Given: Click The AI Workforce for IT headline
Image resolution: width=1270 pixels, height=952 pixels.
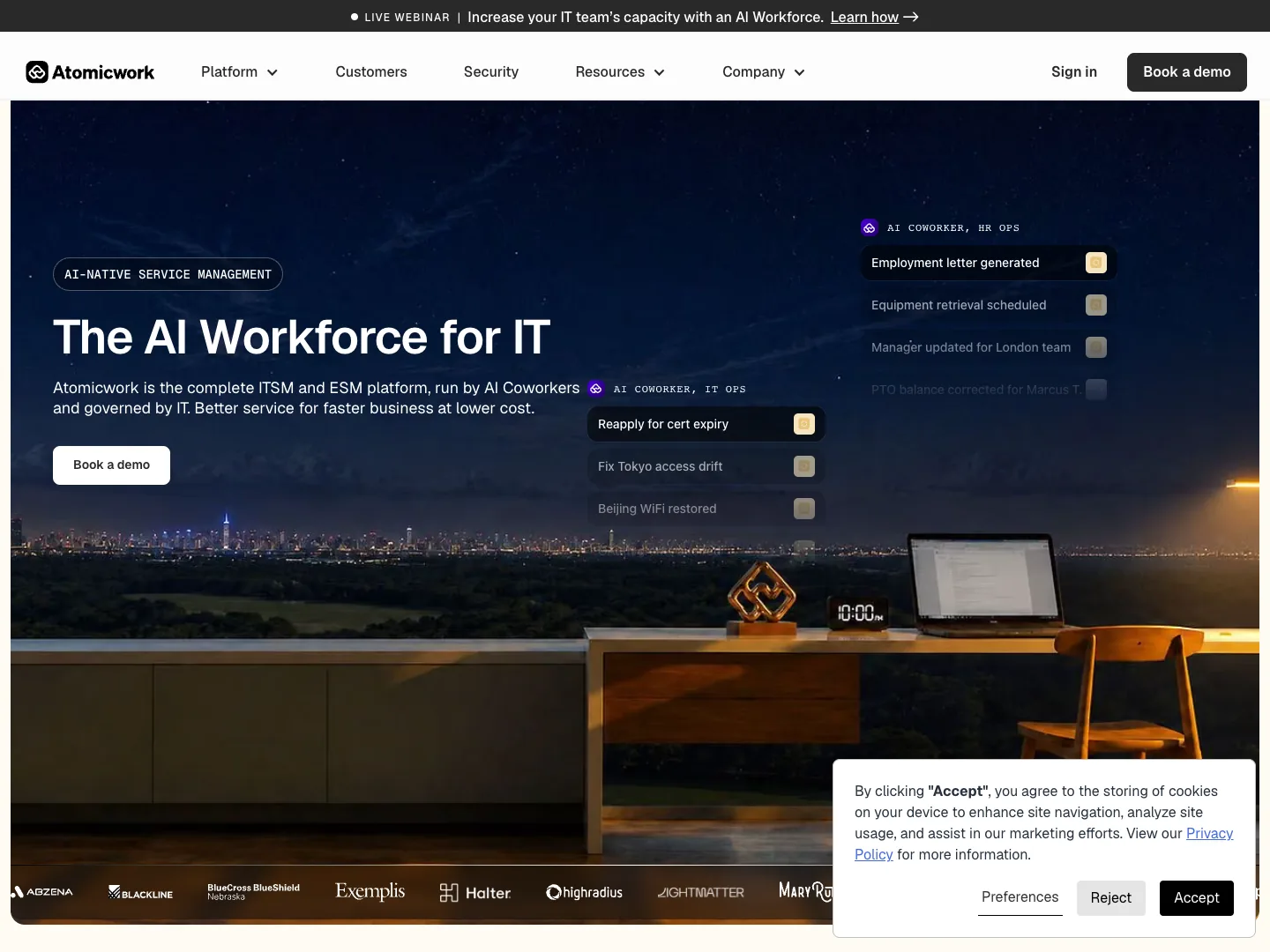Looking at the screenshot, I should point(302,338).
